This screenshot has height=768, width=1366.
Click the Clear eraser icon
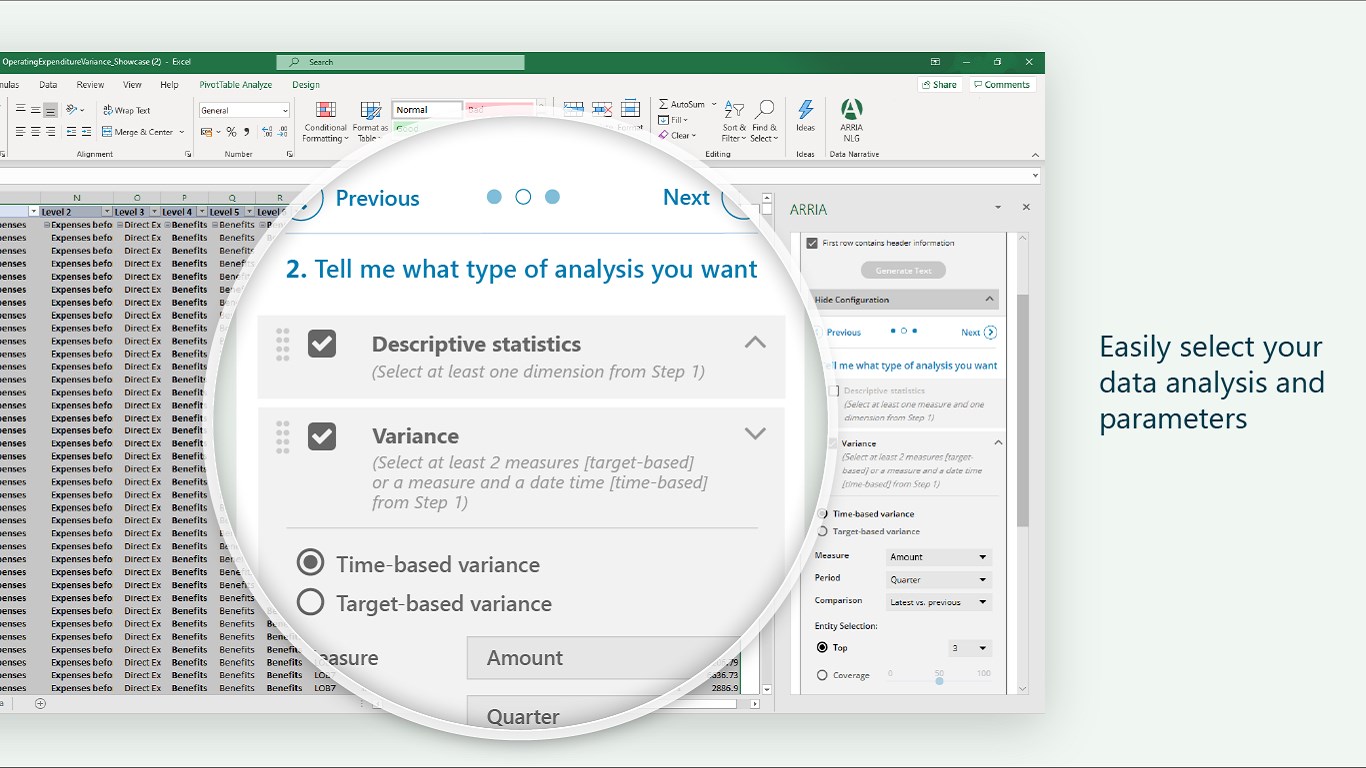[x=663, y=135]
